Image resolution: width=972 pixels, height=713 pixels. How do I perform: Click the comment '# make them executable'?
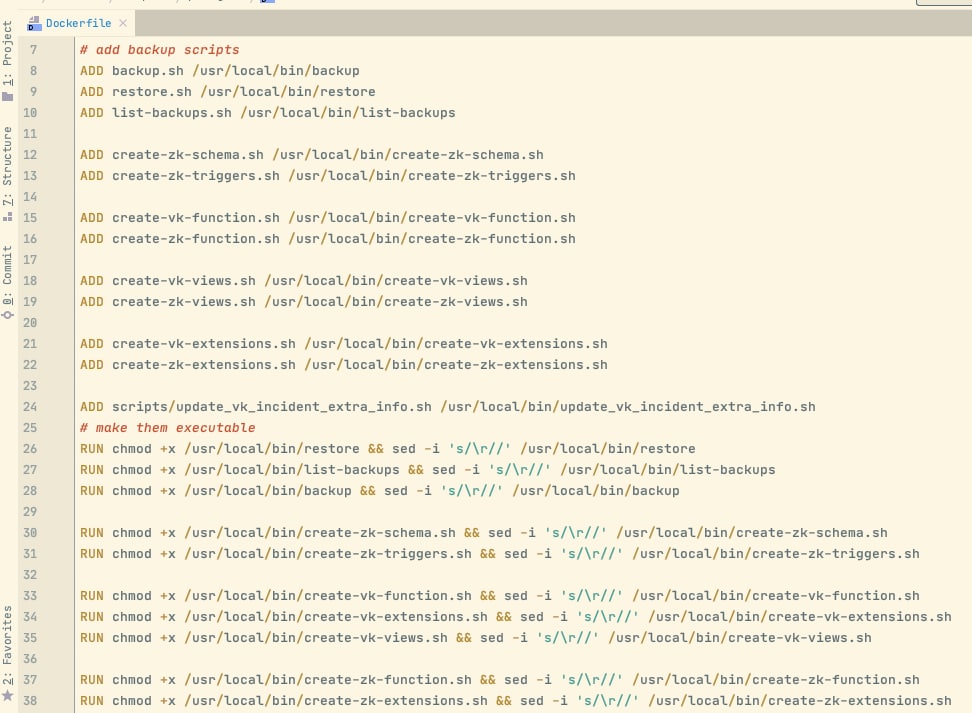[x=167, y=428]
